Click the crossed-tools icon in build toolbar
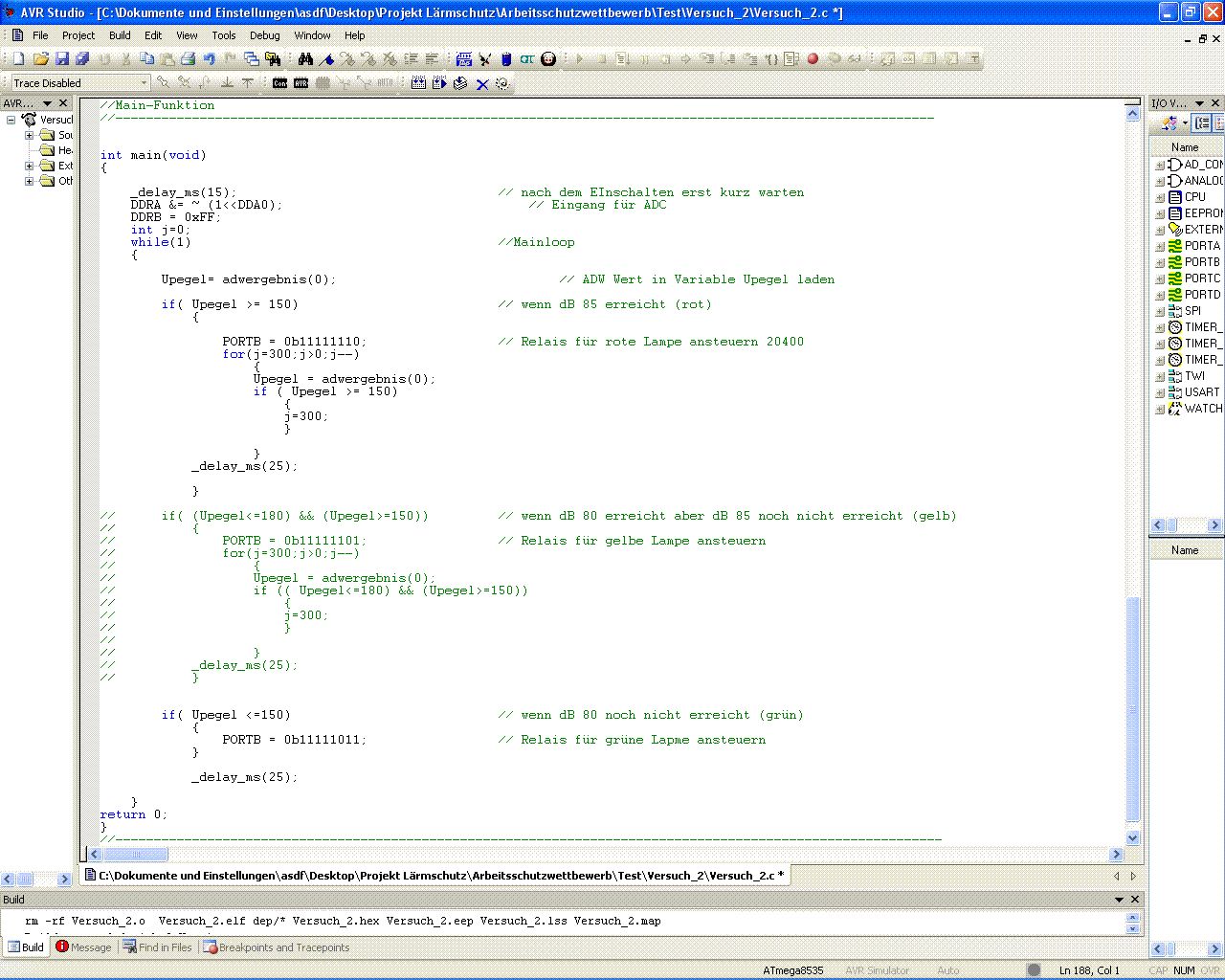 (485, 59)
